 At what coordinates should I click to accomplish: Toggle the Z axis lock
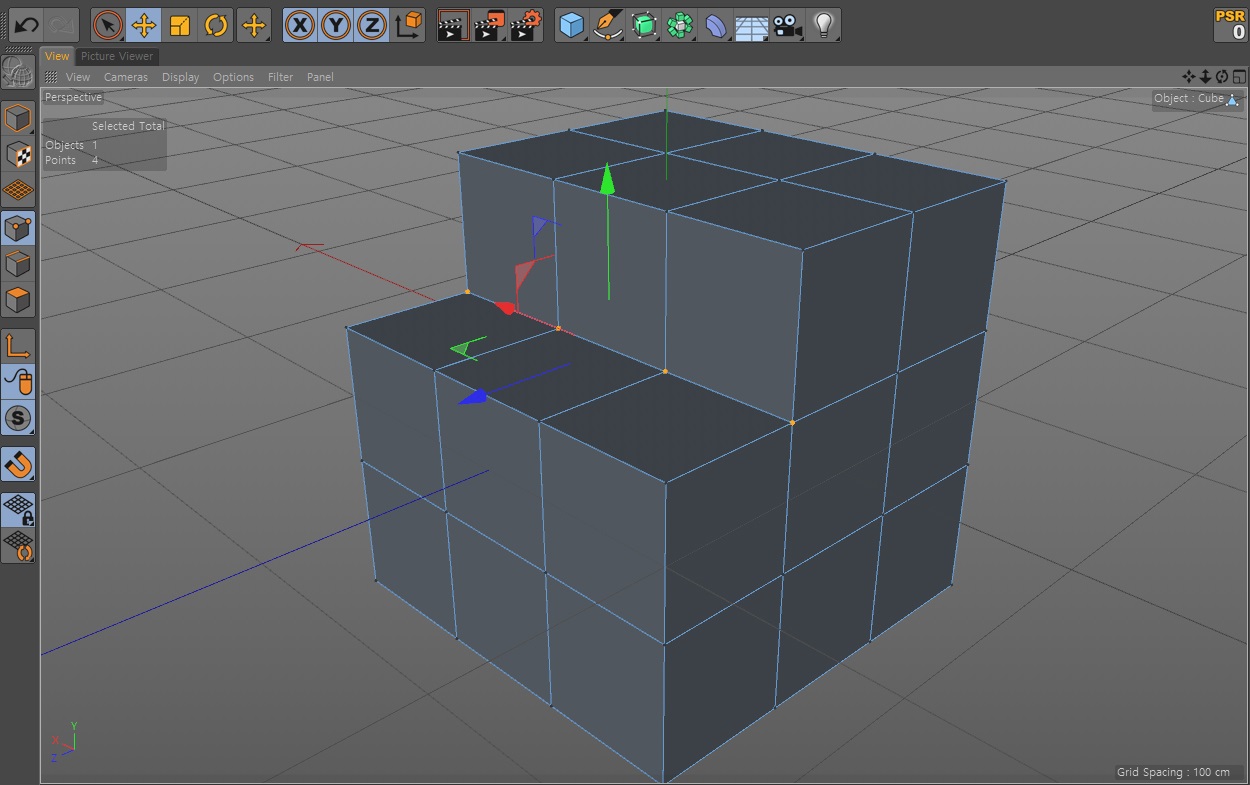pyautogui.click(x=371, y=25)
